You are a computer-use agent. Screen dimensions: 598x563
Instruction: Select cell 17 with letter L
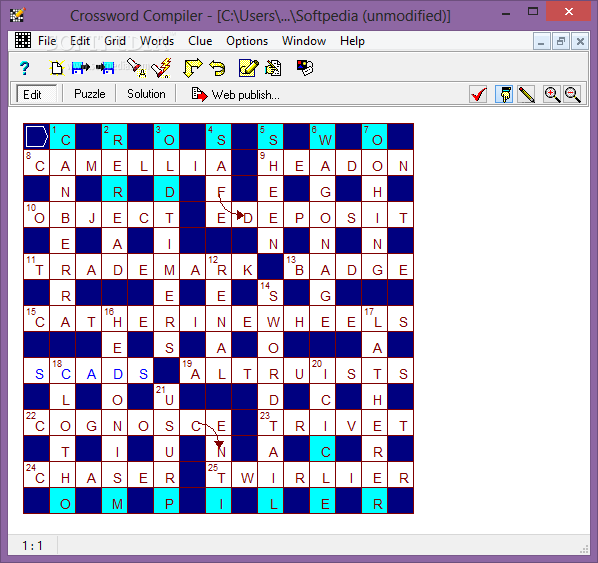(375, 319)
